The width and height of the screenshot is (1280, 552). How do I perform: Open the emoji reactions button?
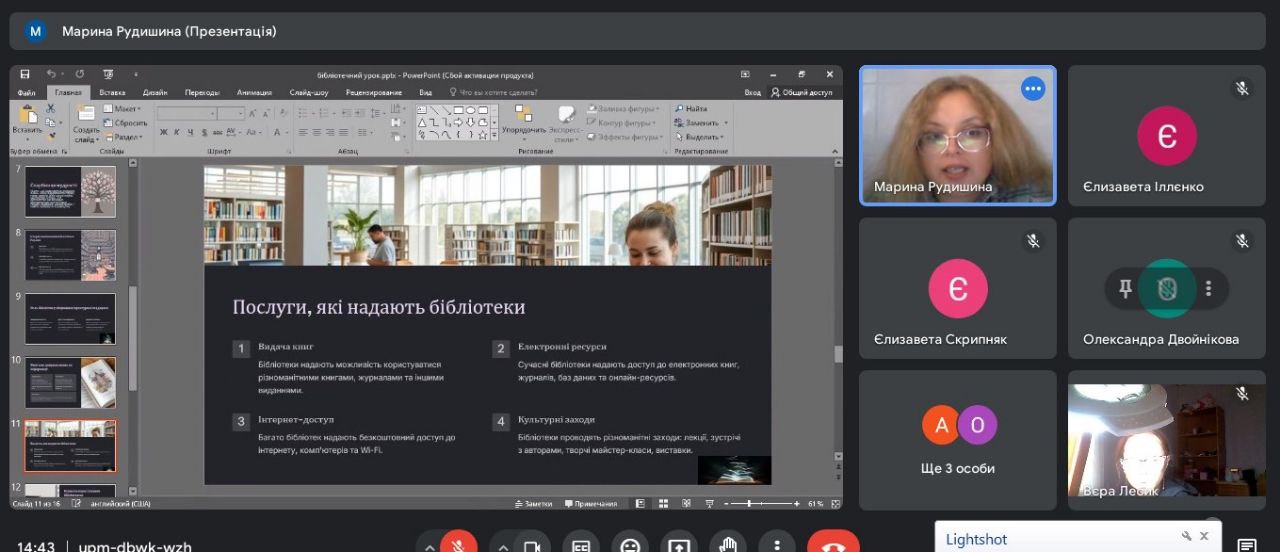click(x=630, y=545)
